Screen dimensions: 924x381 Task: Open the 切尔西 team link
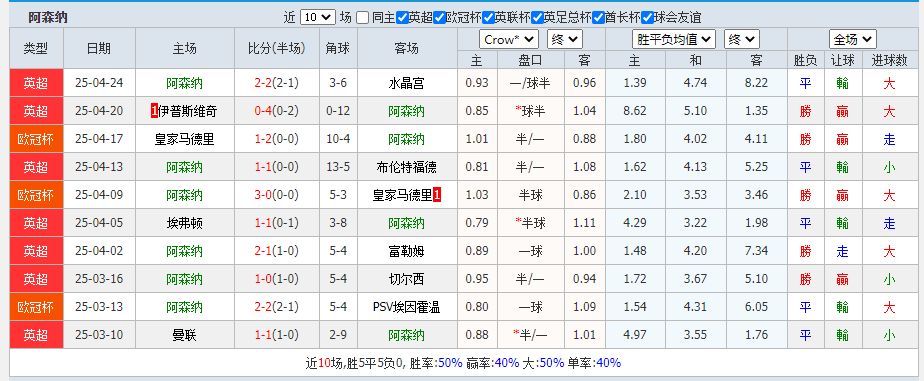click(x=407, y=279)
